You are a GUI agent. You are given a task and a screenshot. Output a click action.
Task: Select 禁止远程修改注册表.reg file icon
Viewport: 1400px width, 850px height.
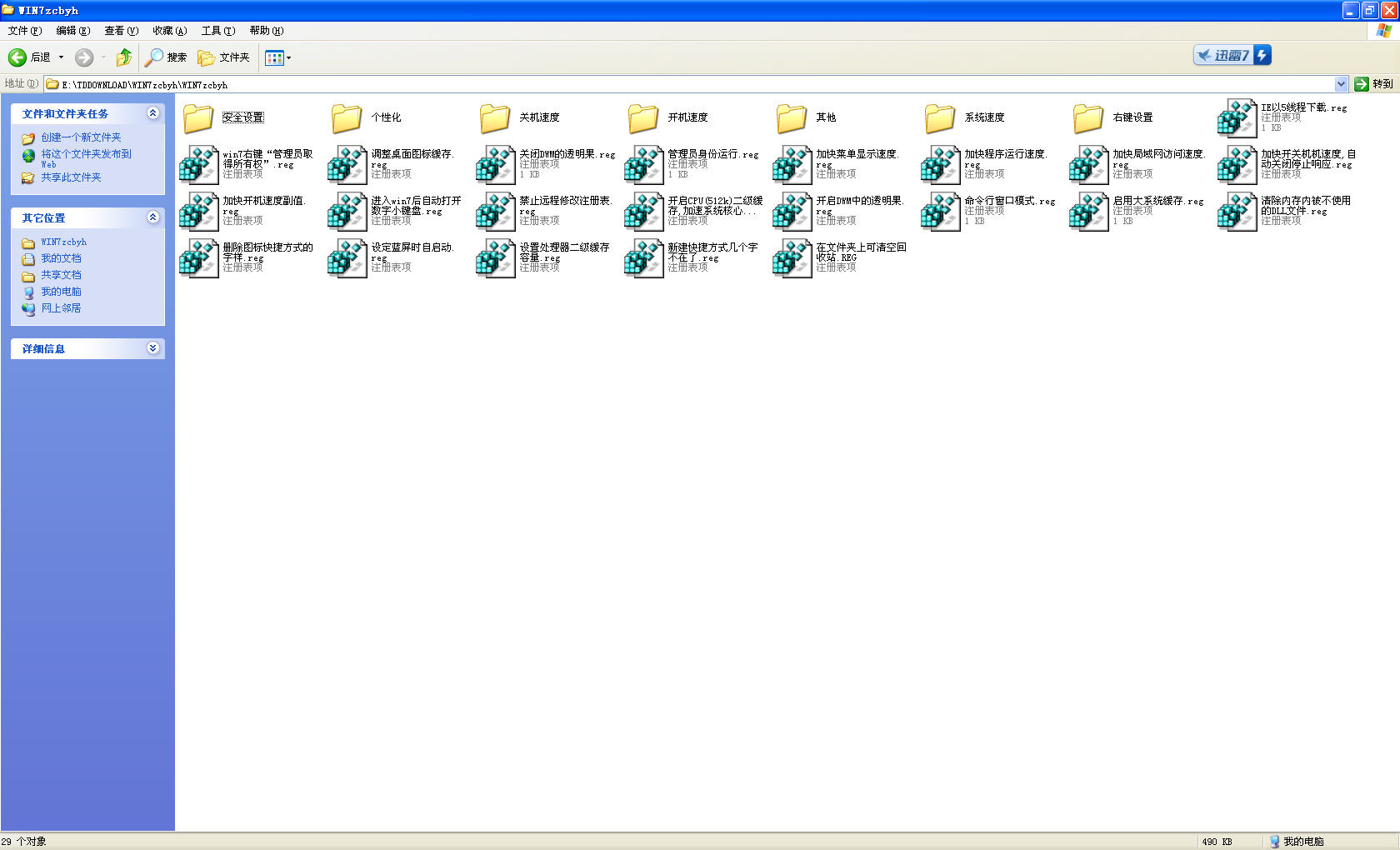click(x=495, y=212)
